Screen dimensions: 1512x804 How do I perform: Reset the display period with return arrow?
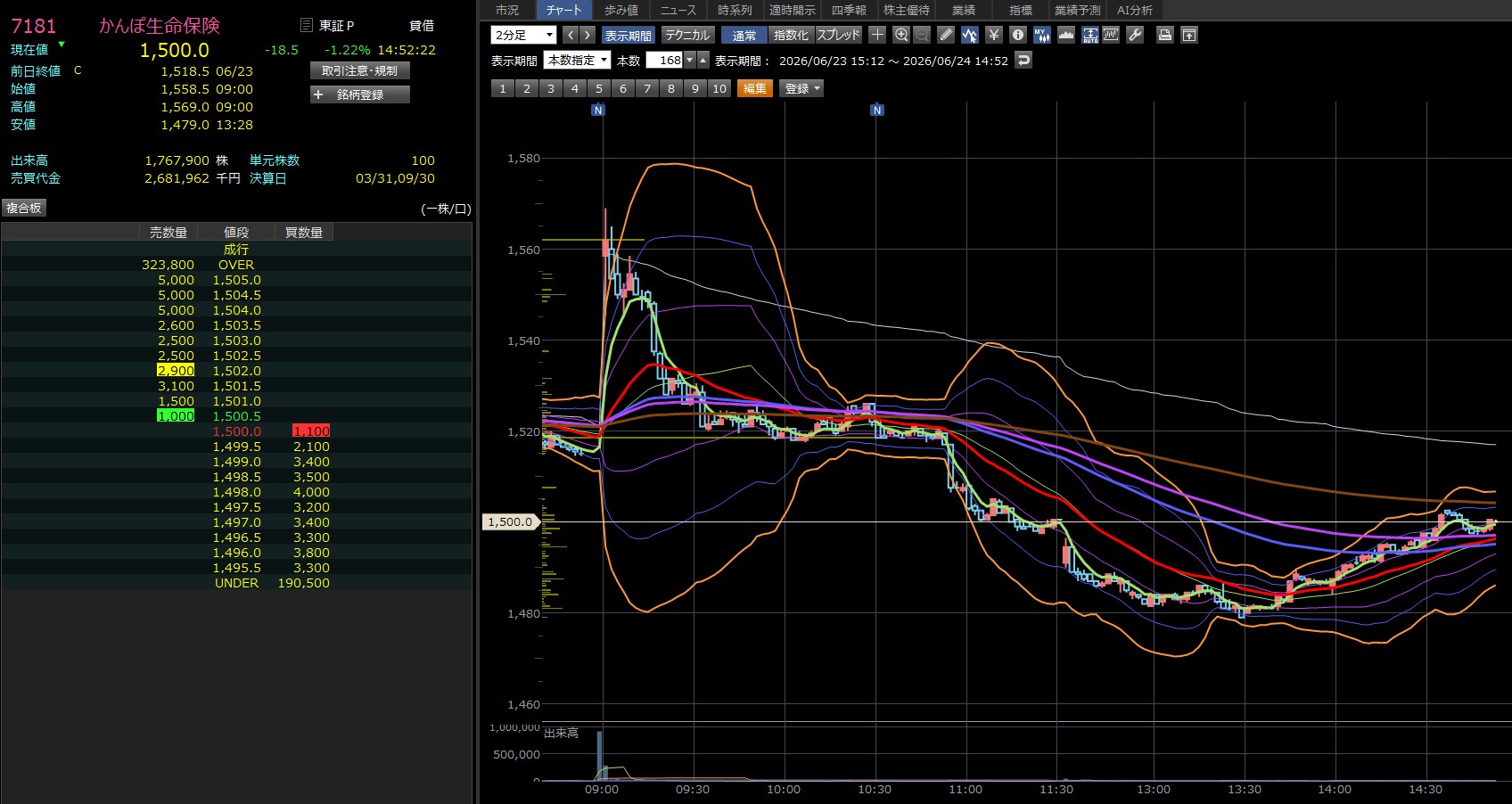click(1023, 61)
